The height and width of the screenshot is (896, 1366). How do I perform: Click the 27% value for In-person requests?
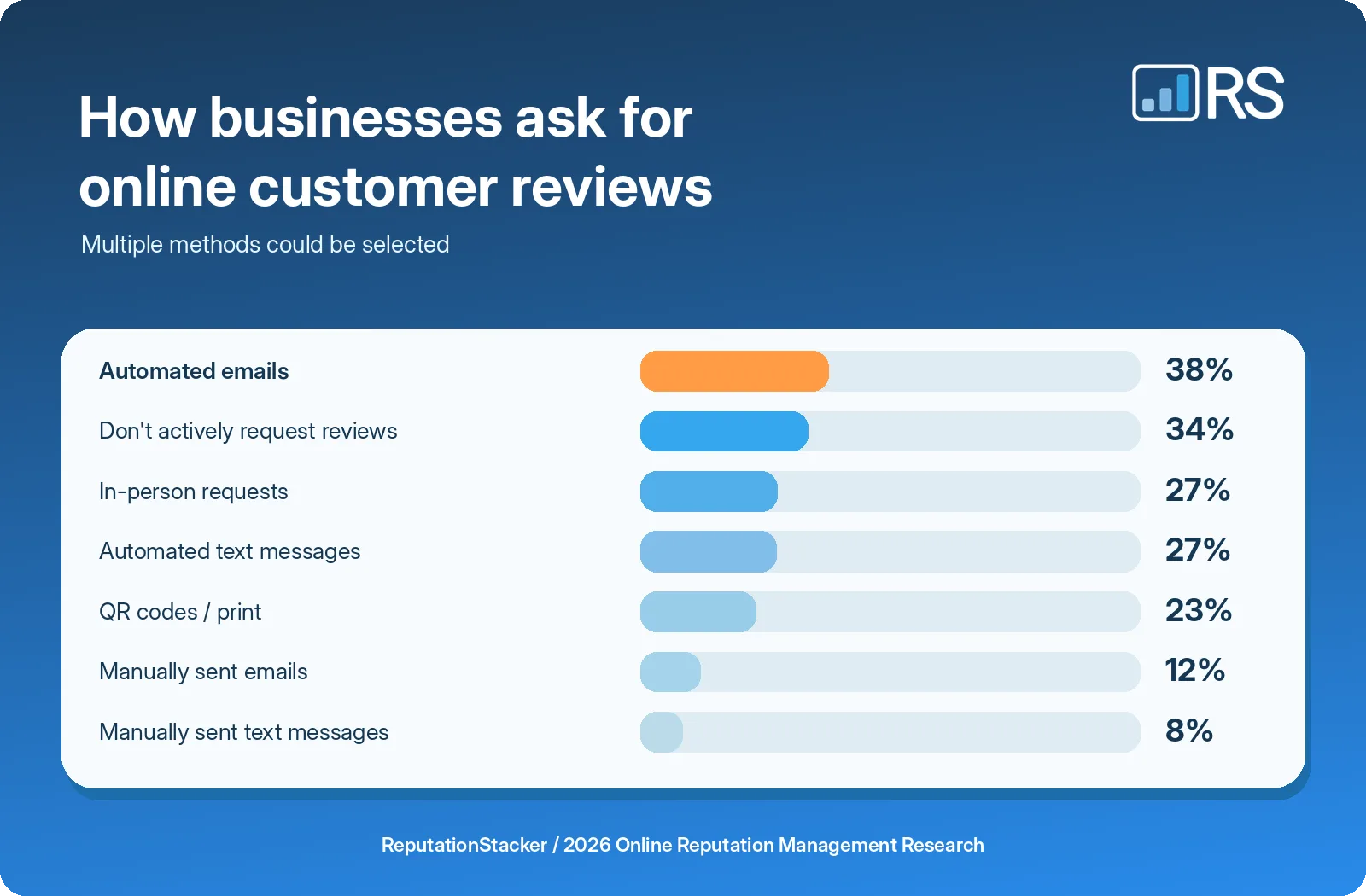click(x=1198, y=490)
